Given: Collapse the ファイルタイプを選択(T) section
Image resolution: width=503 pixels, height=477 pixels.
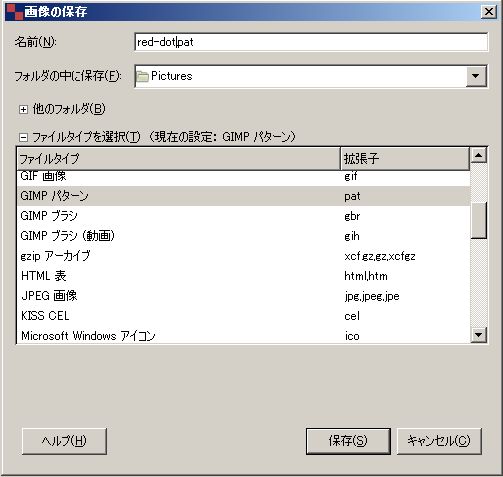Looking at the screenshot, I should (x=23, y=137).
